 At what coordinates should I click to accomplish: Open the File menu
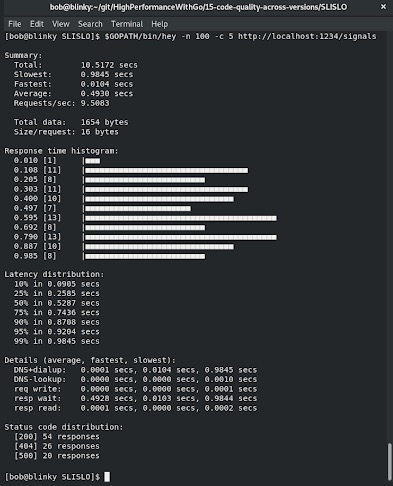click(14, 24)
